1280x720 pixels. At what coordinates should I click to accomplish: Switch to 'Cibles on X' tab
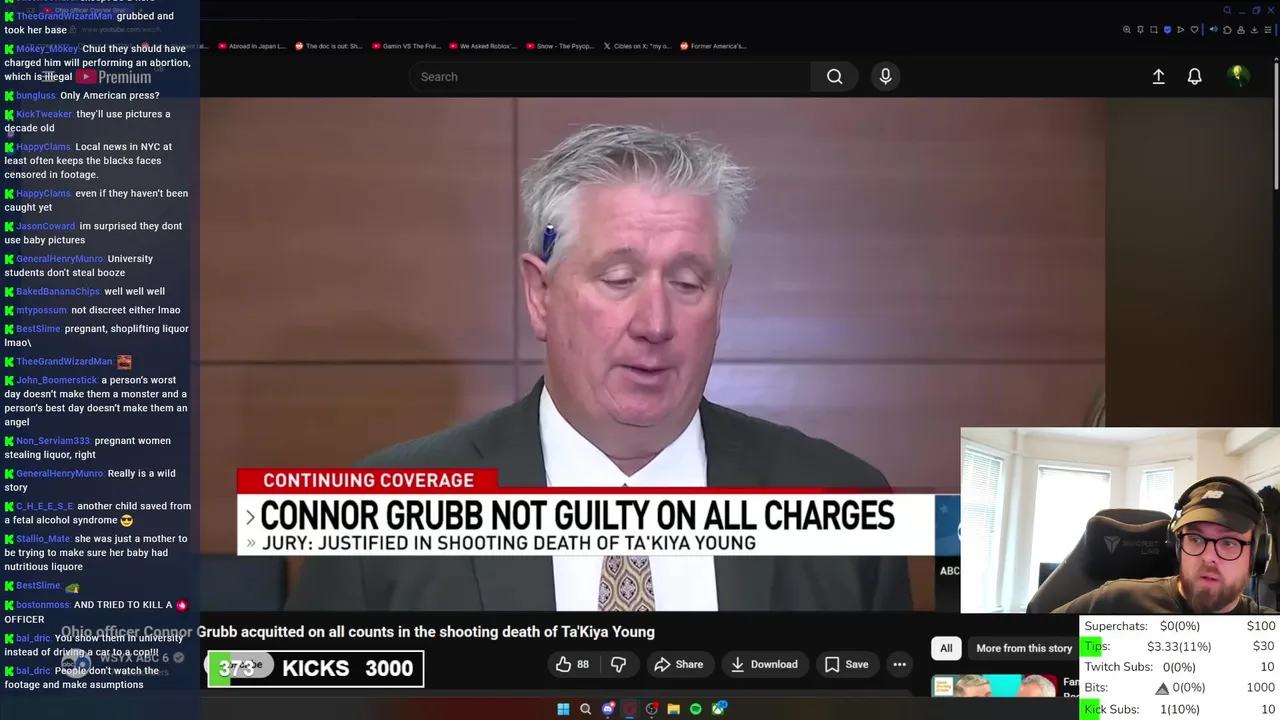(638, 46)
